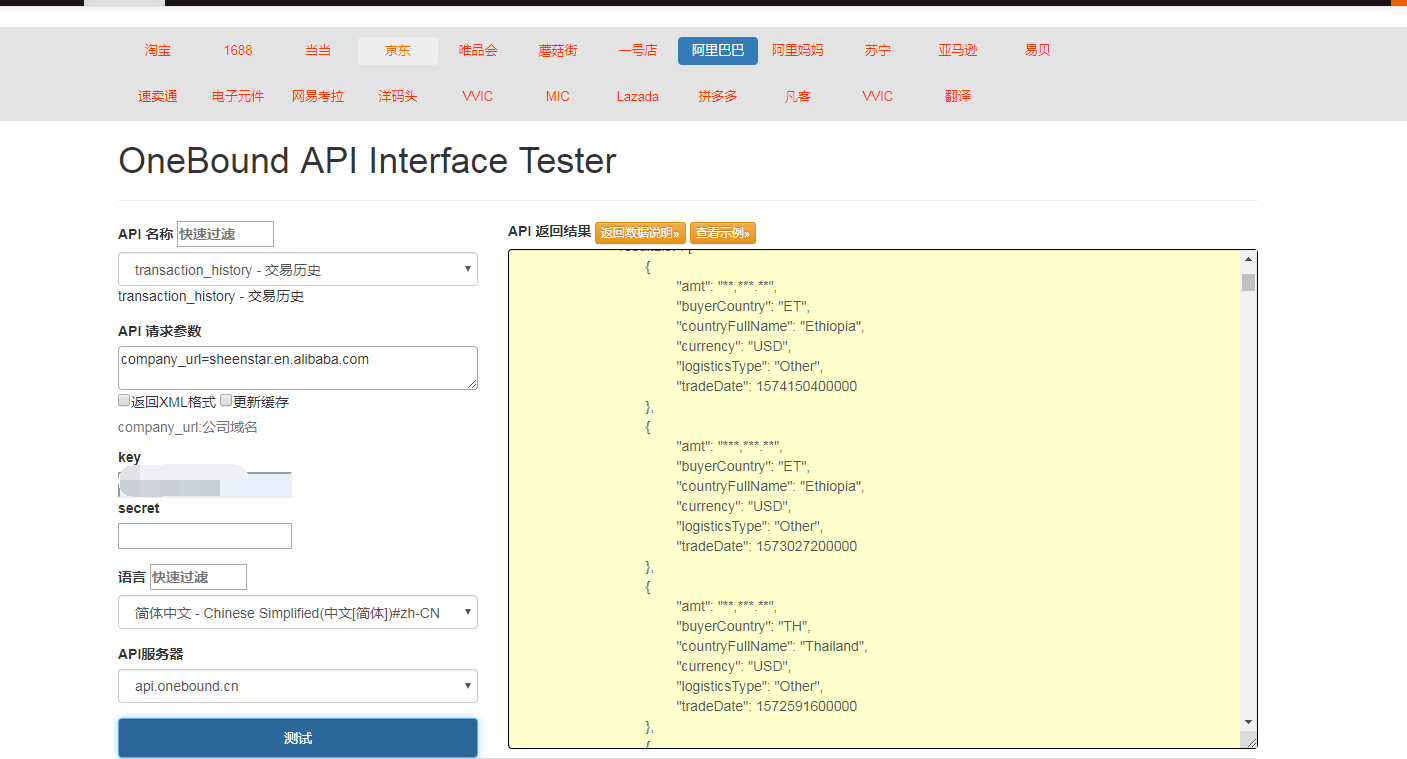Switch to the 1688 tab

click(238, 50)
